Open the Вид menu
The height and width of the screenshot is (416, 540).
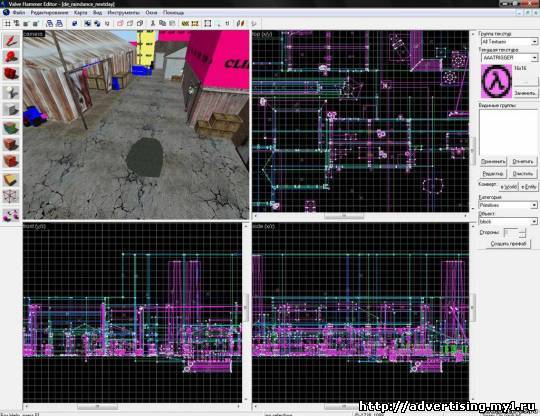pos(97,12)
